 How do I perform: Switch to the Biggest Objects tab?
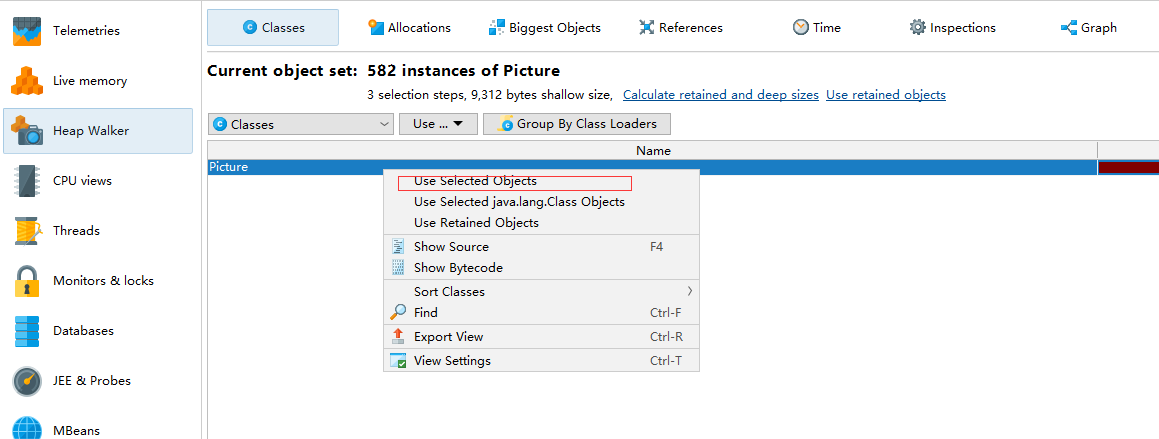tap(545, 28)
